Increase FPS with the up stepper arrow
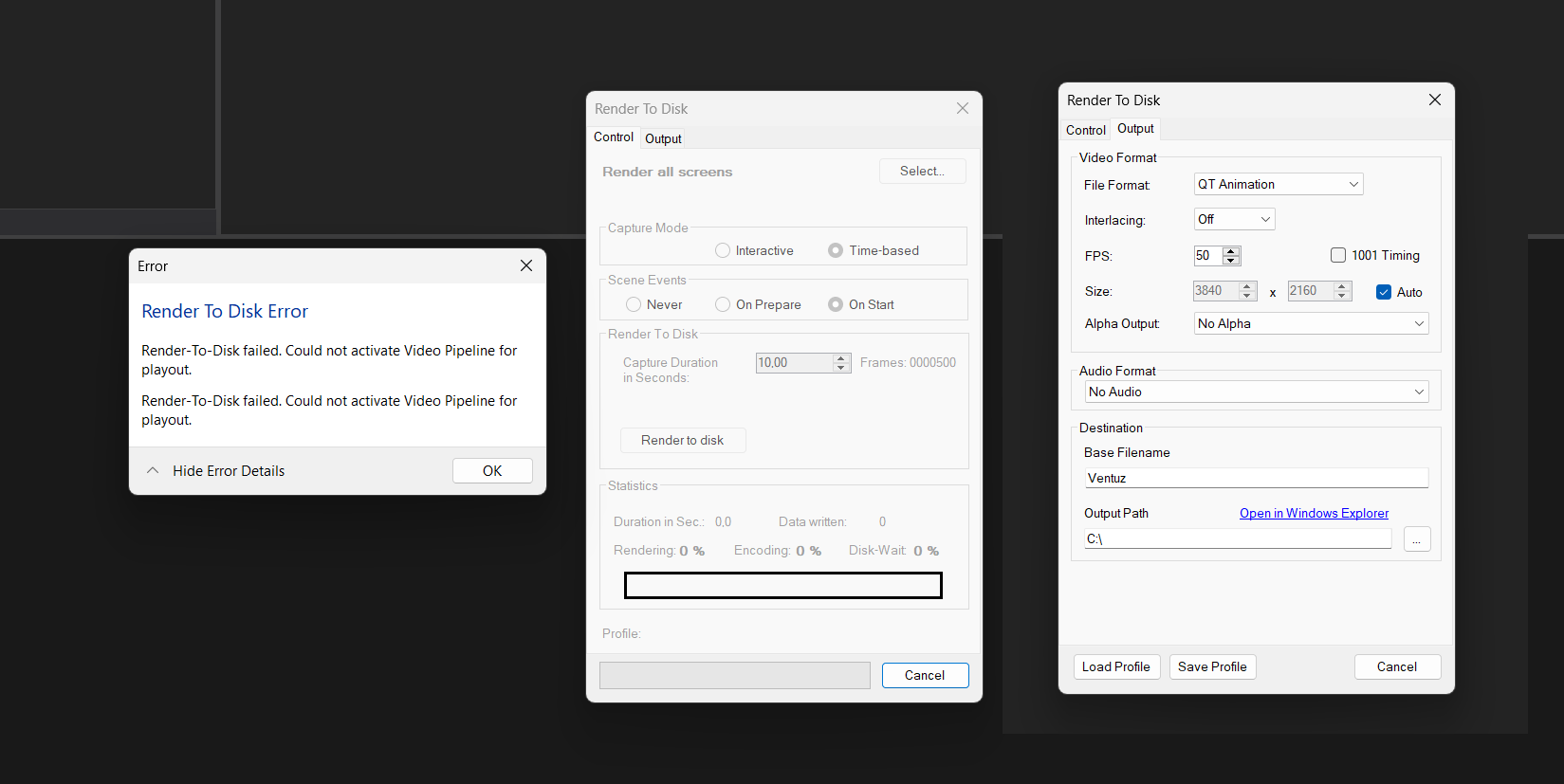This screenshot has width=1564, height=784. (1231, 251)
